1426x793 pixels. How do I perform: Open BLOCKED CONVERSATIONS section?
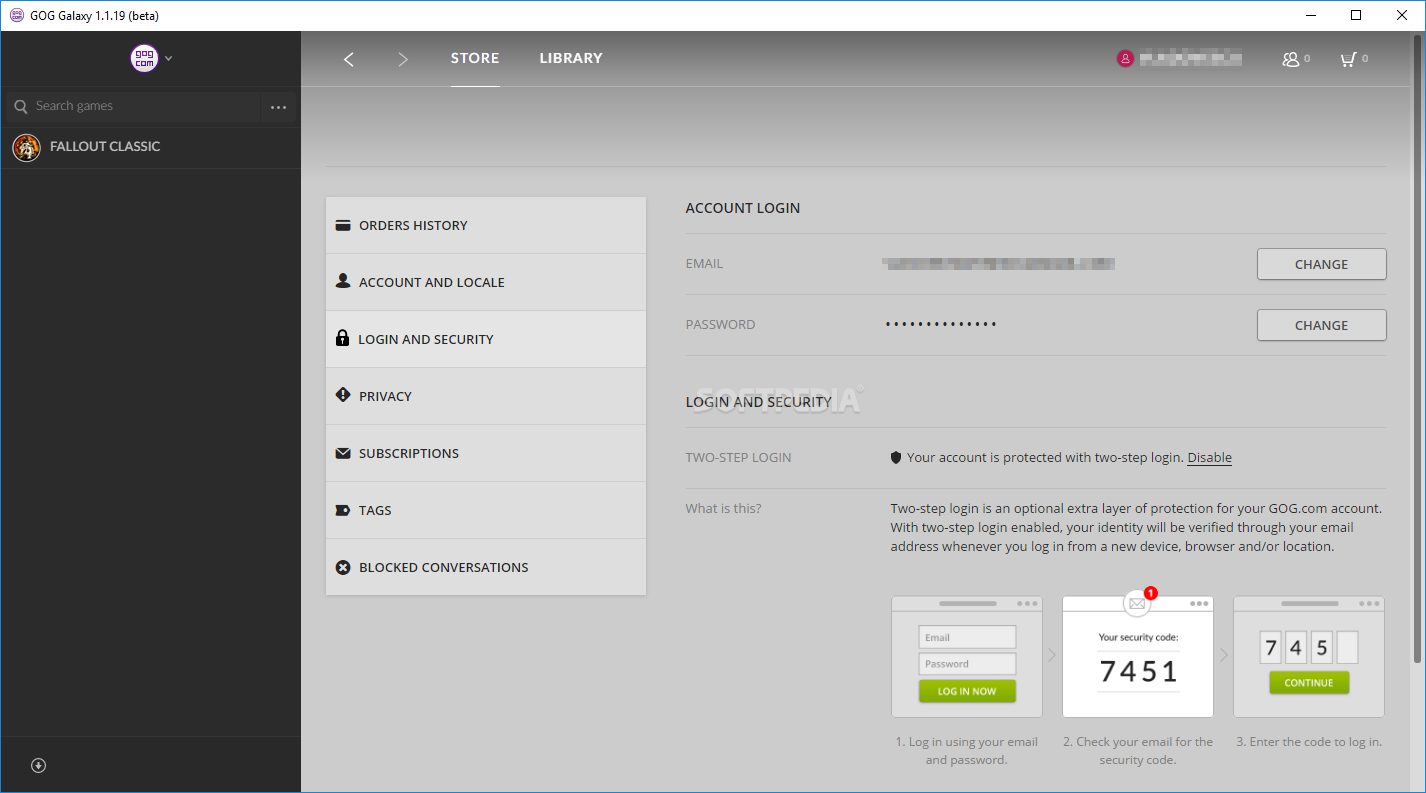pos(486,567)
